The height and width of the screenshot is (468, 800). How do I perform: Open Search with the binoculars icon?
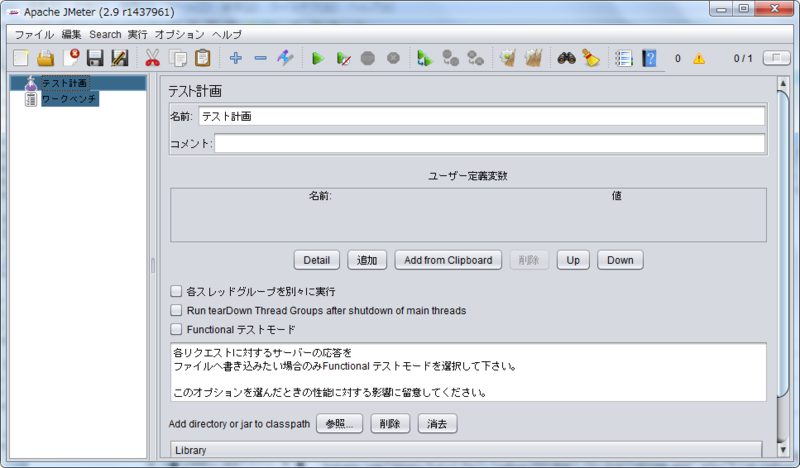(x=566, y=58)
